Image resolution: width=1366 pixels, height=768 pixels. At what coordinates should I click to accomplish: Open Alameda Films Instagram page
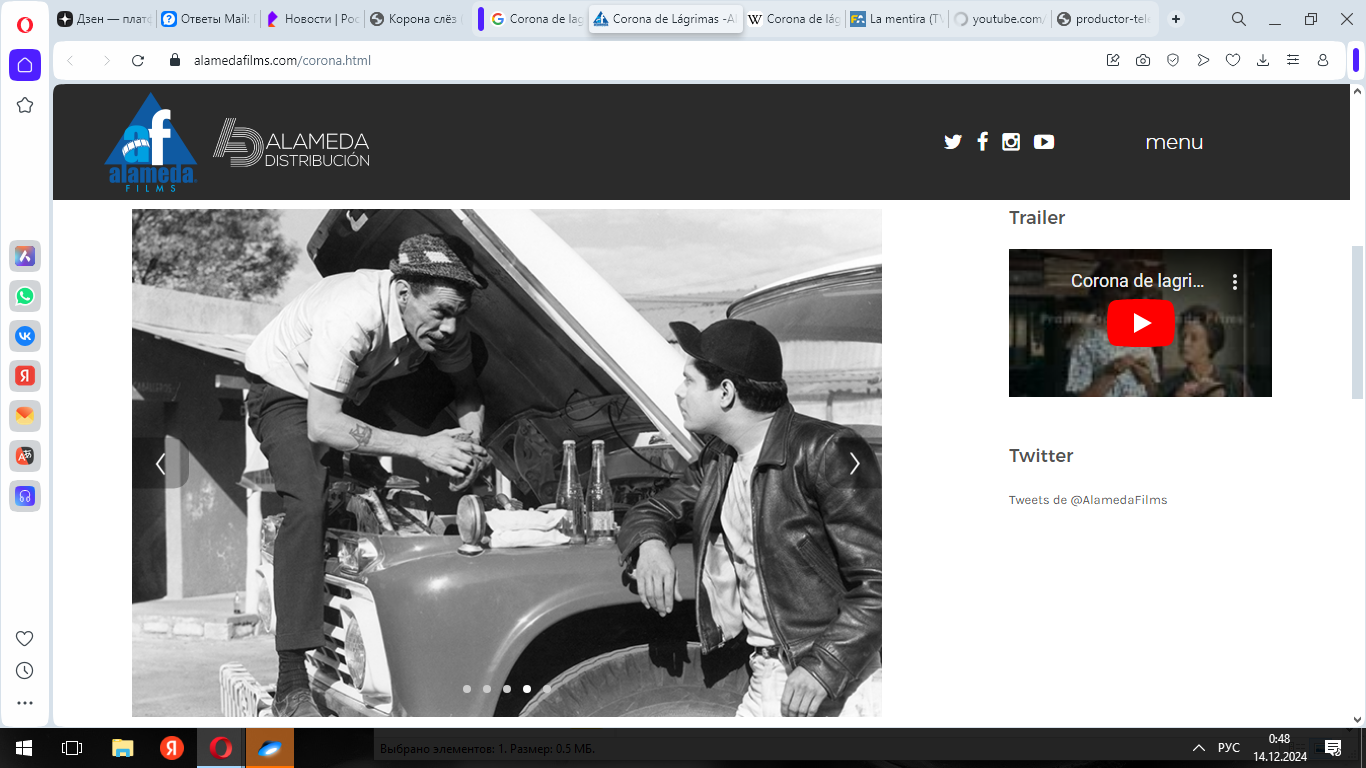(x=1011, y=142)
